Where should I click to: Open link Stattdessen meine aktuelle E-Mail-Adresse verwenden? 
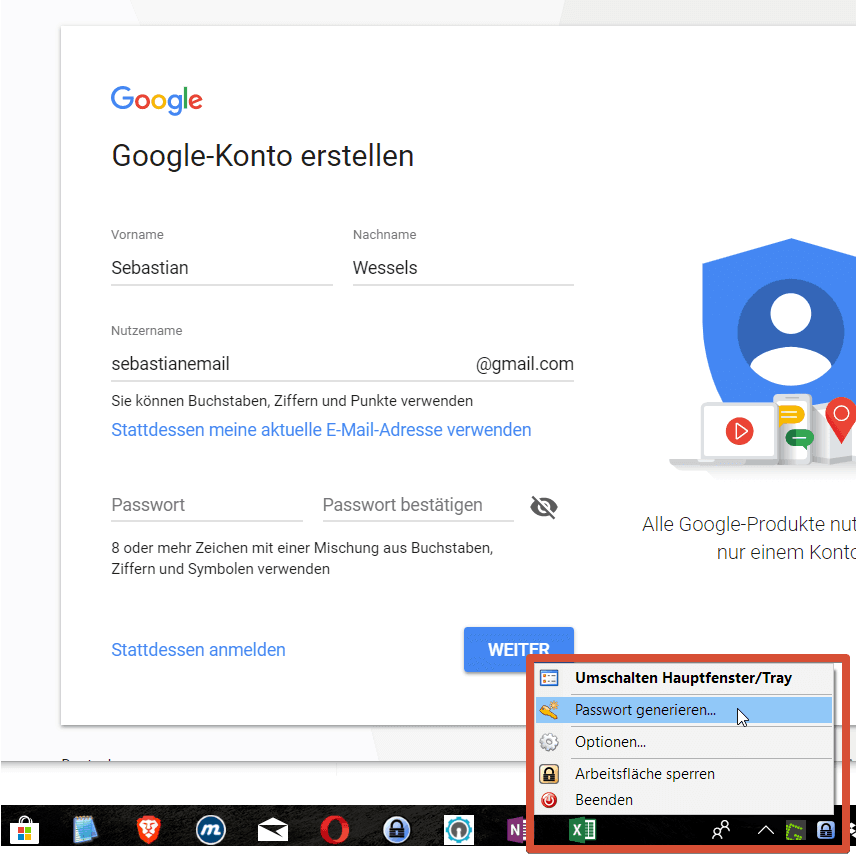[321, 430]
